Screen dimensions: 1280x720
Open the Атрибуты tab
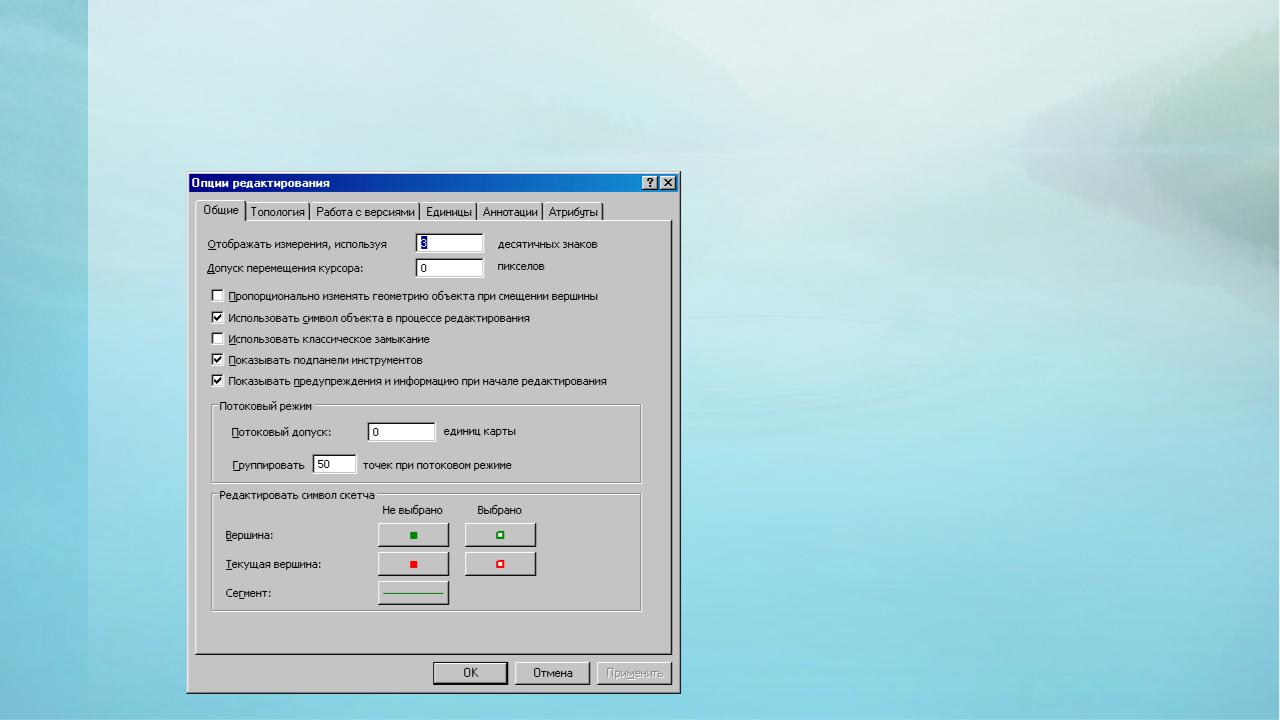[x=573, y=212]
